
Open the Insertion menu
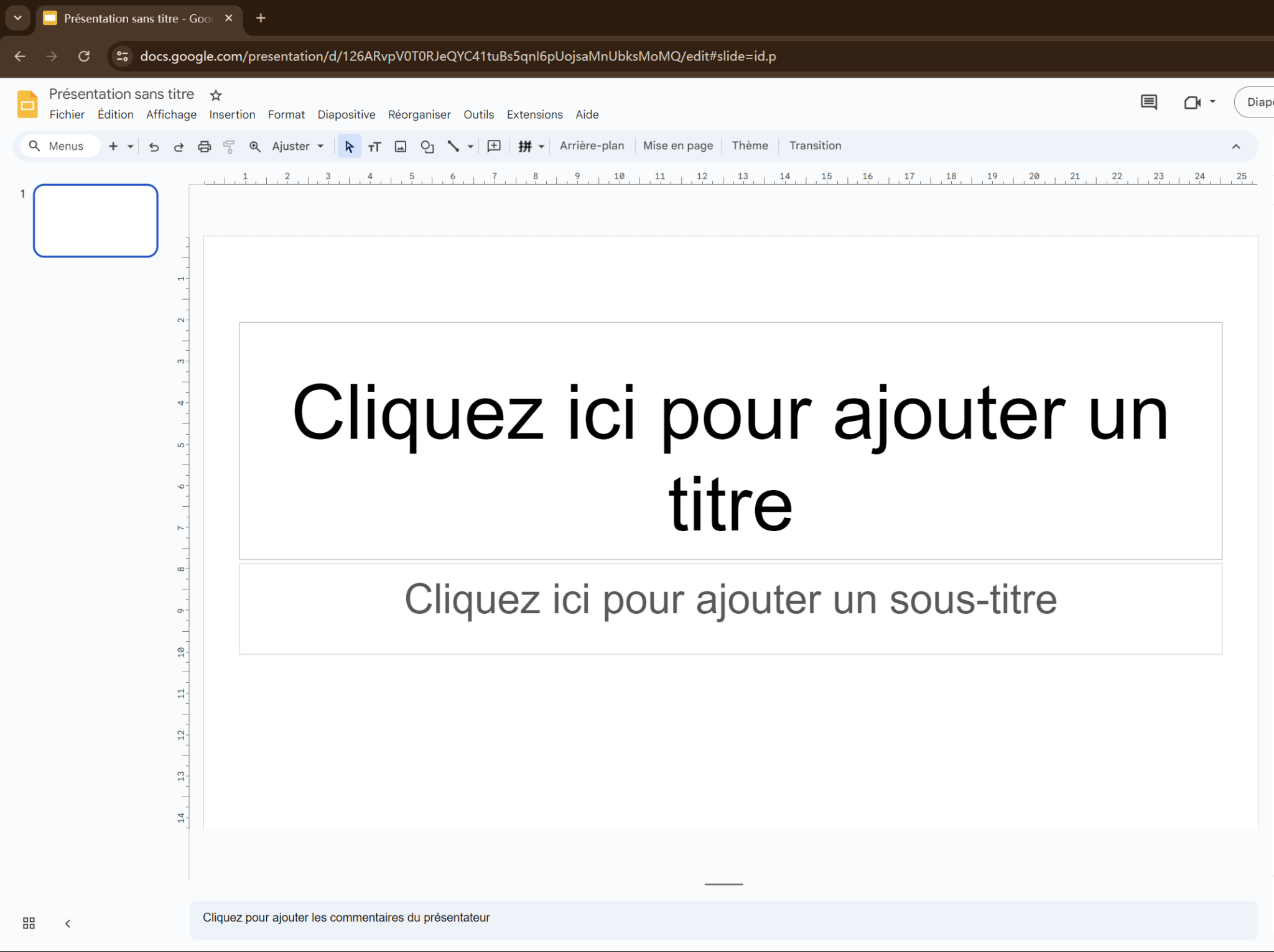pos(232,114)
